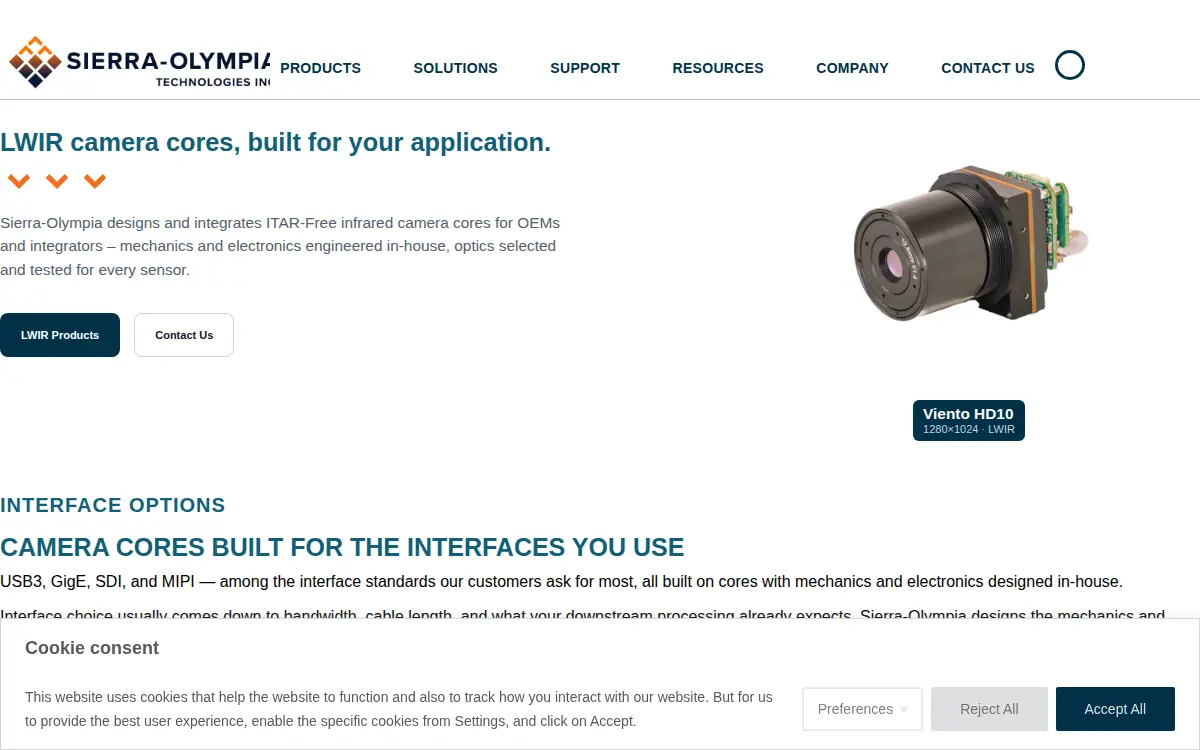Click the Viento HD10 camera image
The height and width of the screenshot is (750, 1200).
pyautogui.click(x=970, y=245)
